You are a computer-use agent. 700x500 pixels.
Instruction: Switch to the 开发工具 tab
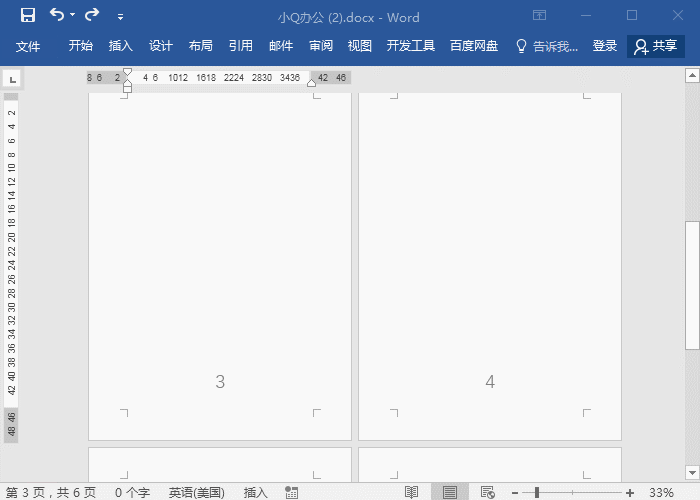[411, 46]
